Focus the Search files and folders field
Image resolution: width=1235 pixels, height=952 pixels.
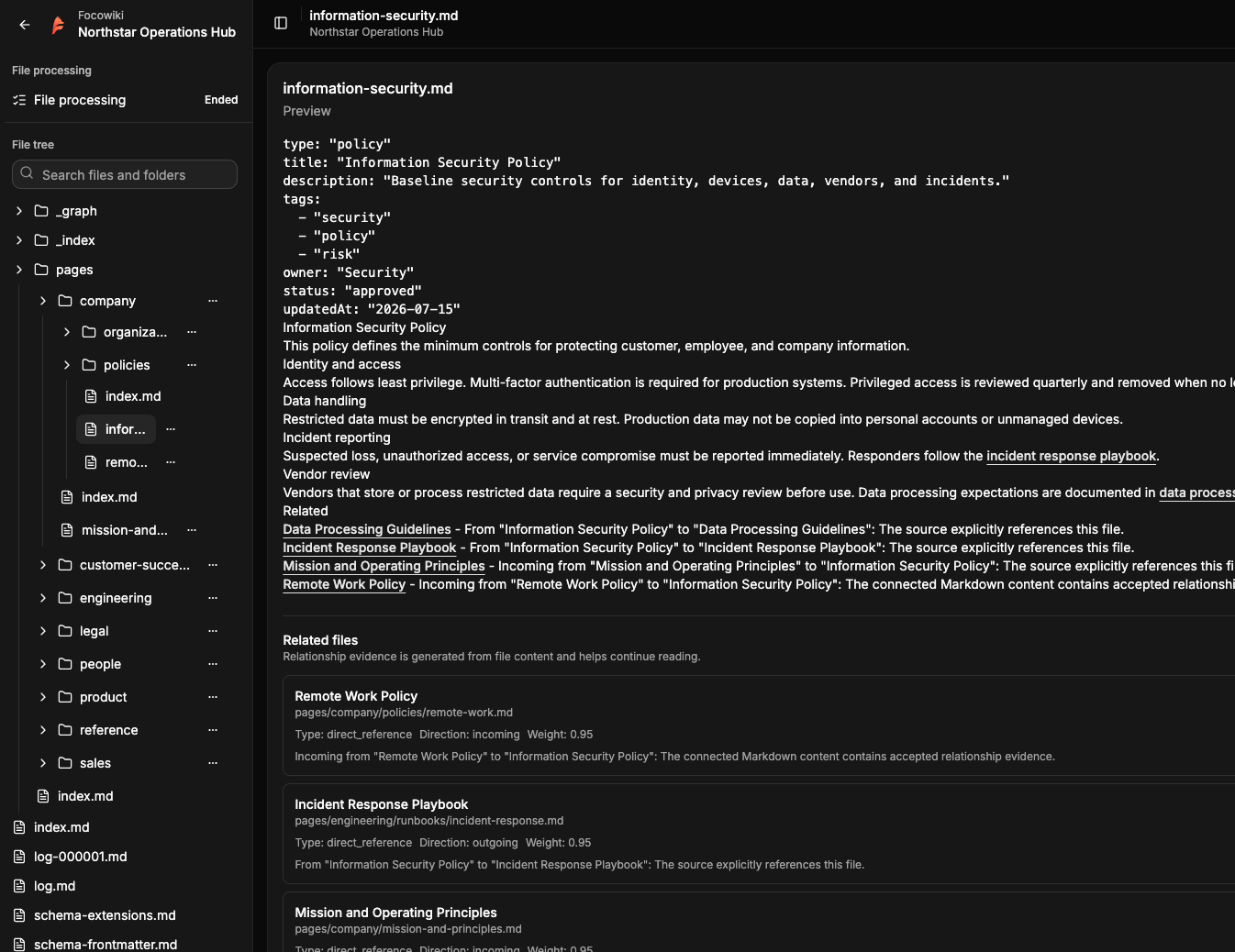point(125,174)
